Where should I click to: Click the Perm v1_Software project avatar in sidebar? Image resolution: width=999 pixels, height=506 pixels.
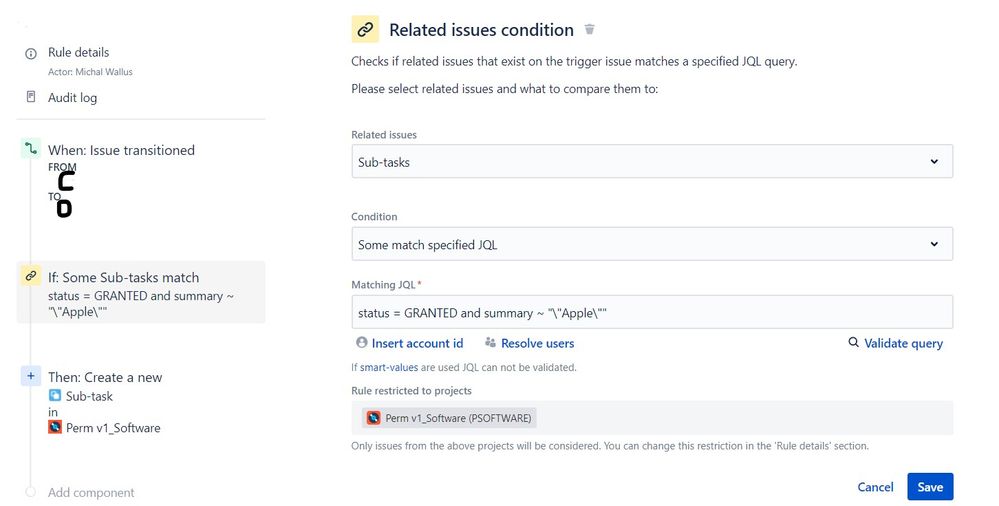(x=55, y=427)
